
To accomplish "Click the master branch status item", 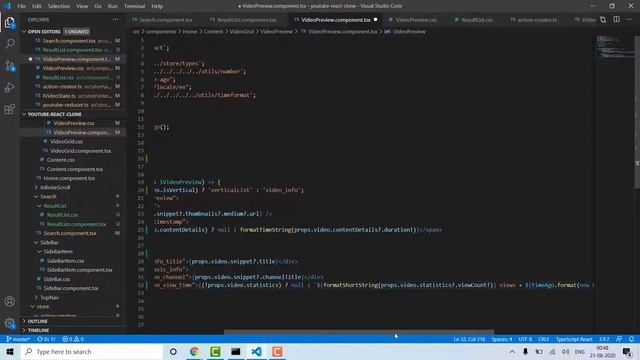I will [x=18, y=339].
